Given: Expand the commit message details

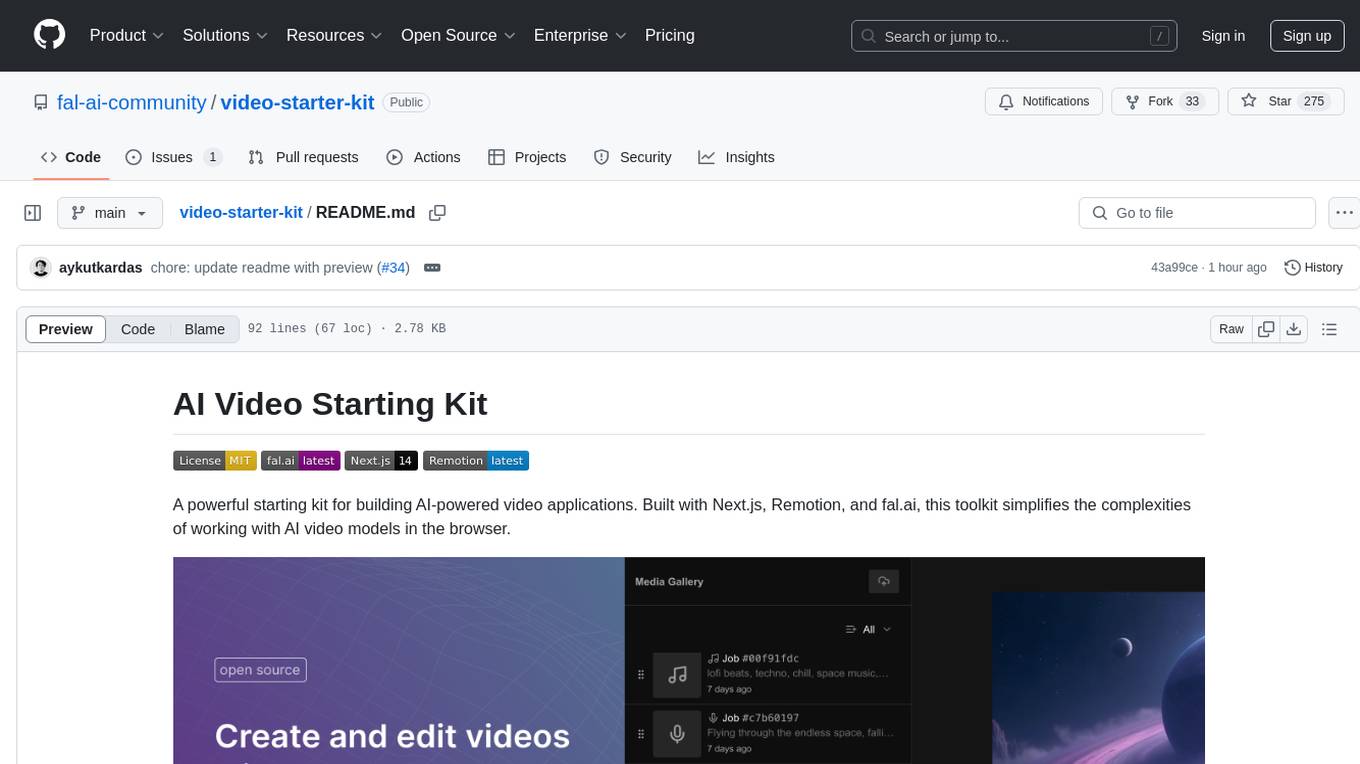Looking at the screenshot, I should 432,268.
